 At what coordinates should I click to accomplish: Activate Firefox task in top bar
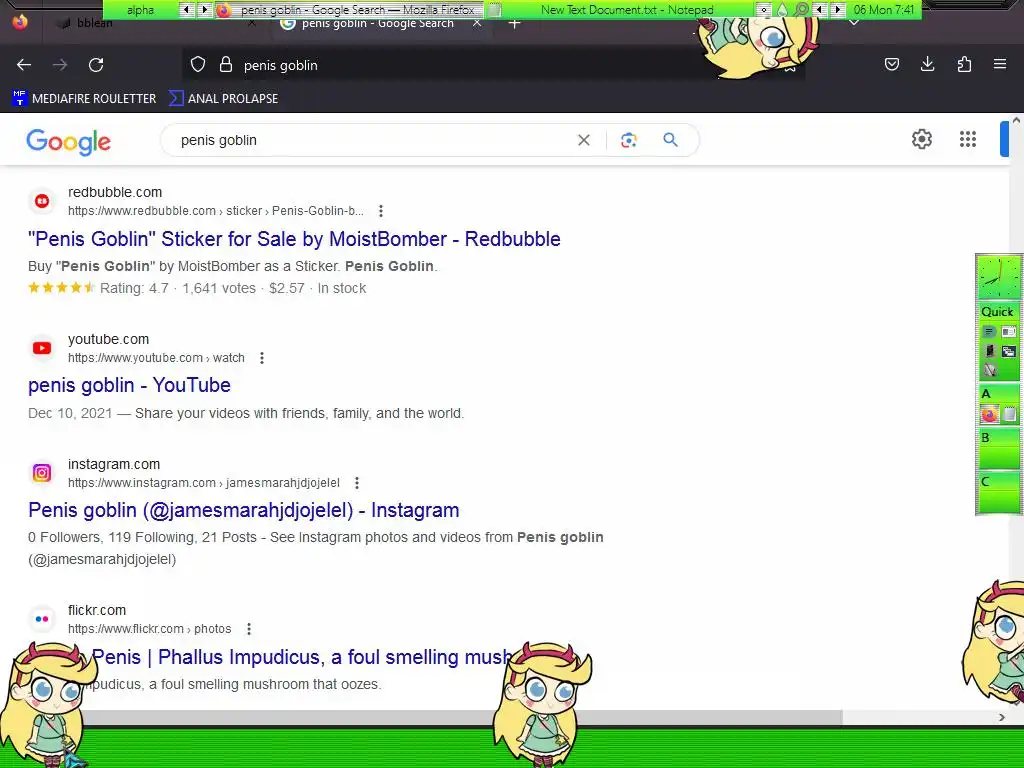coord(349,10)
